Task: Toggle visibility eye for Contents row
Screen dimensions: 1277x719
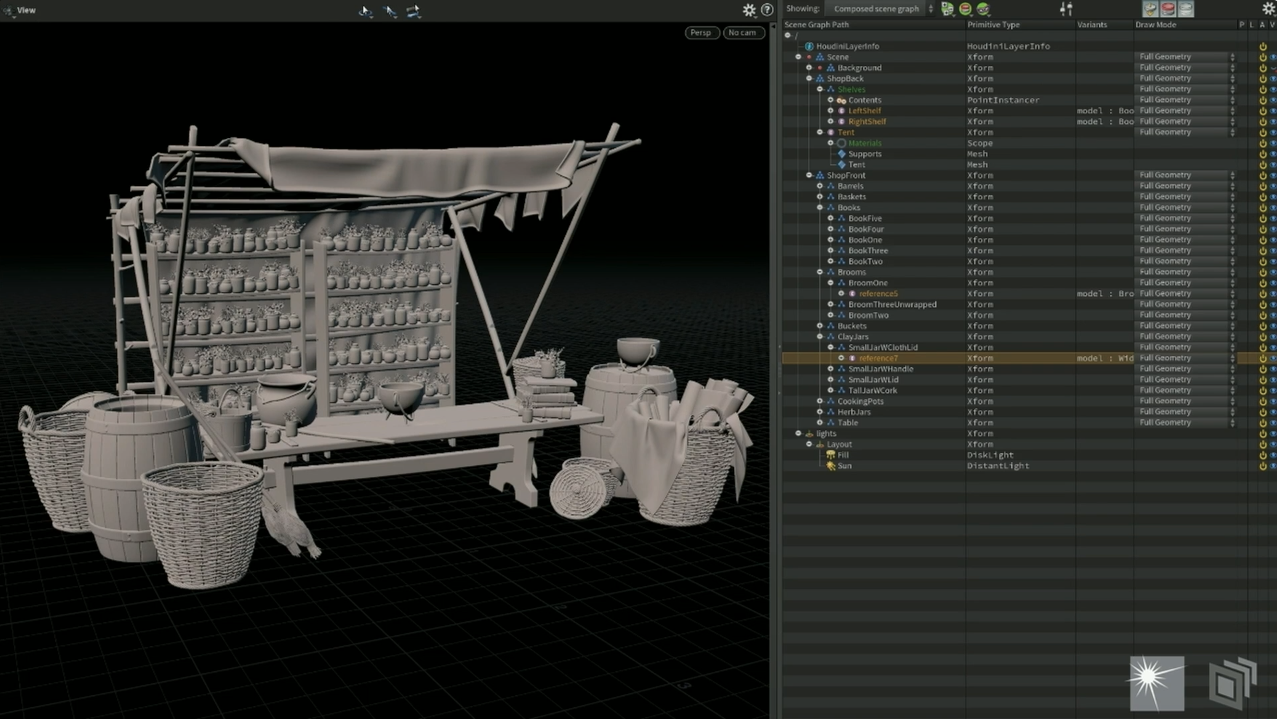Action: (x=1273, y=100)
